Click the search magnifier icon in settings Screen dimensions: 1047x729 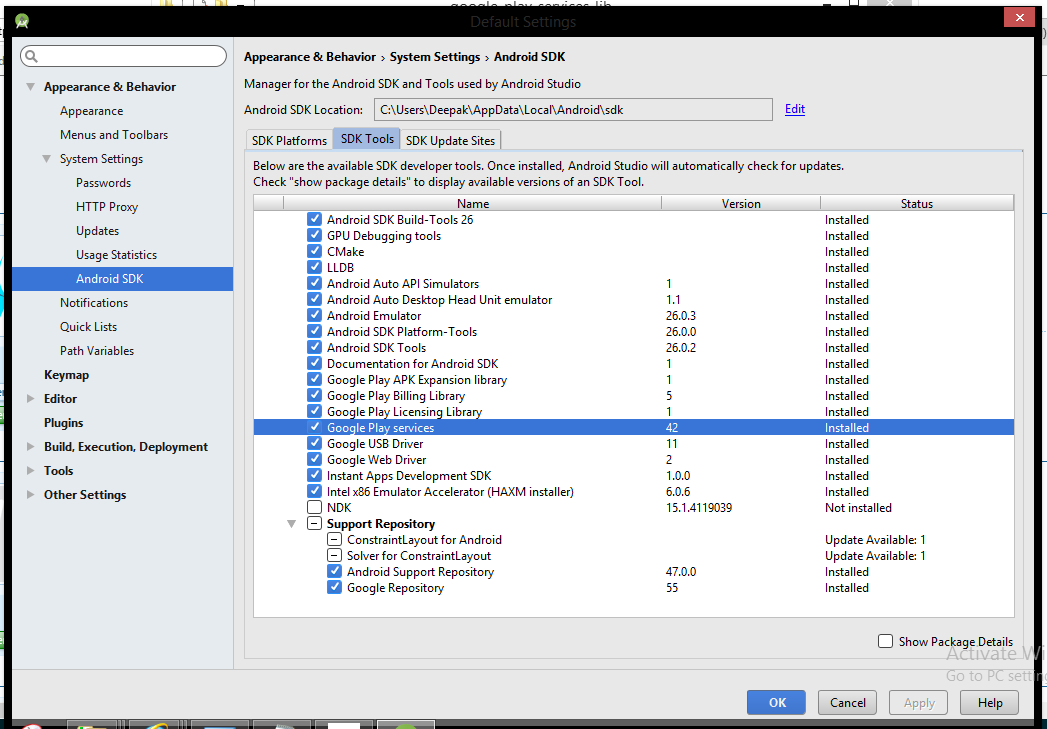[x=31, y=56]
